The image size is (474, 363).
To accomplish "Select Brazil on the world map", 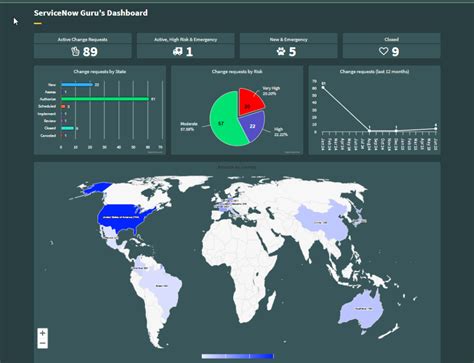I will point(163,287).
